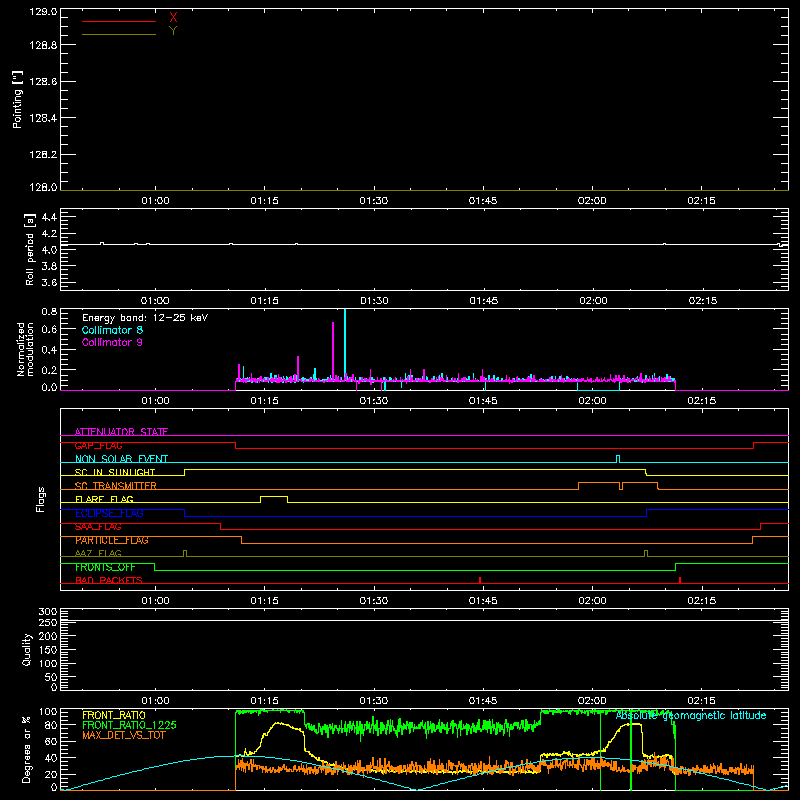Click the 4.4 value on Roll period axis

[x=49, y=217]
